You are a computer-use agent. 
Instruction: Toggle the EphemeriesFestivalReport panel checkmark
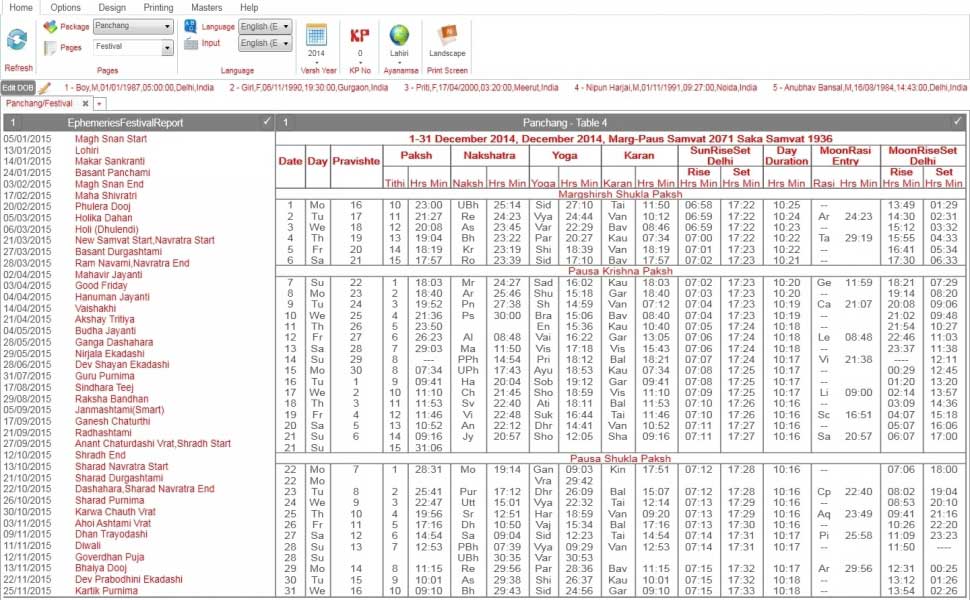coord(267,122)
